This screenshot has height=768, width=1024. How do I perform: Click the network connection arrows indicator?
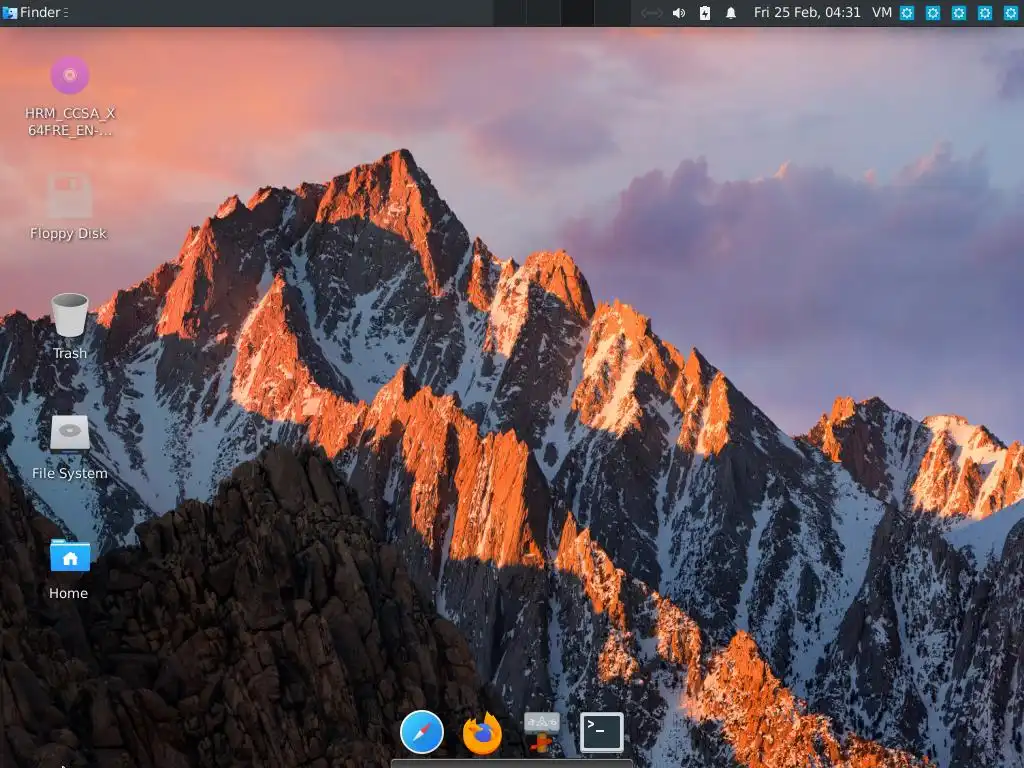coord(651,13)
